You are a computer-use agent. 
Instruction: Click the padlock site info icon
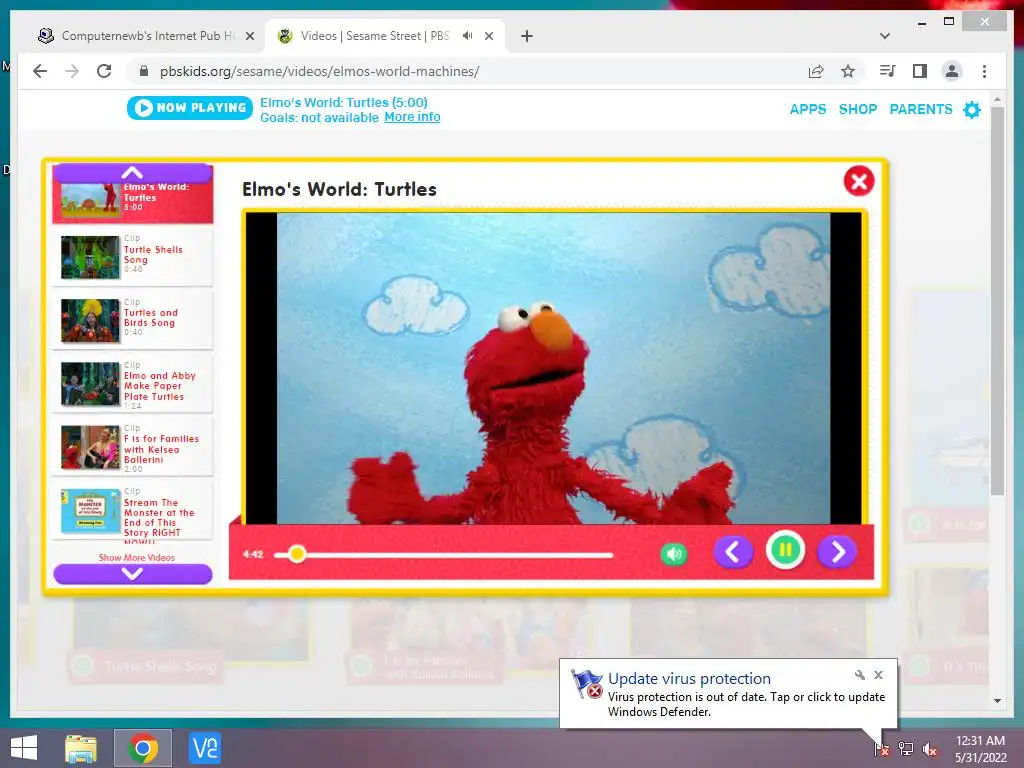(144, 71)
